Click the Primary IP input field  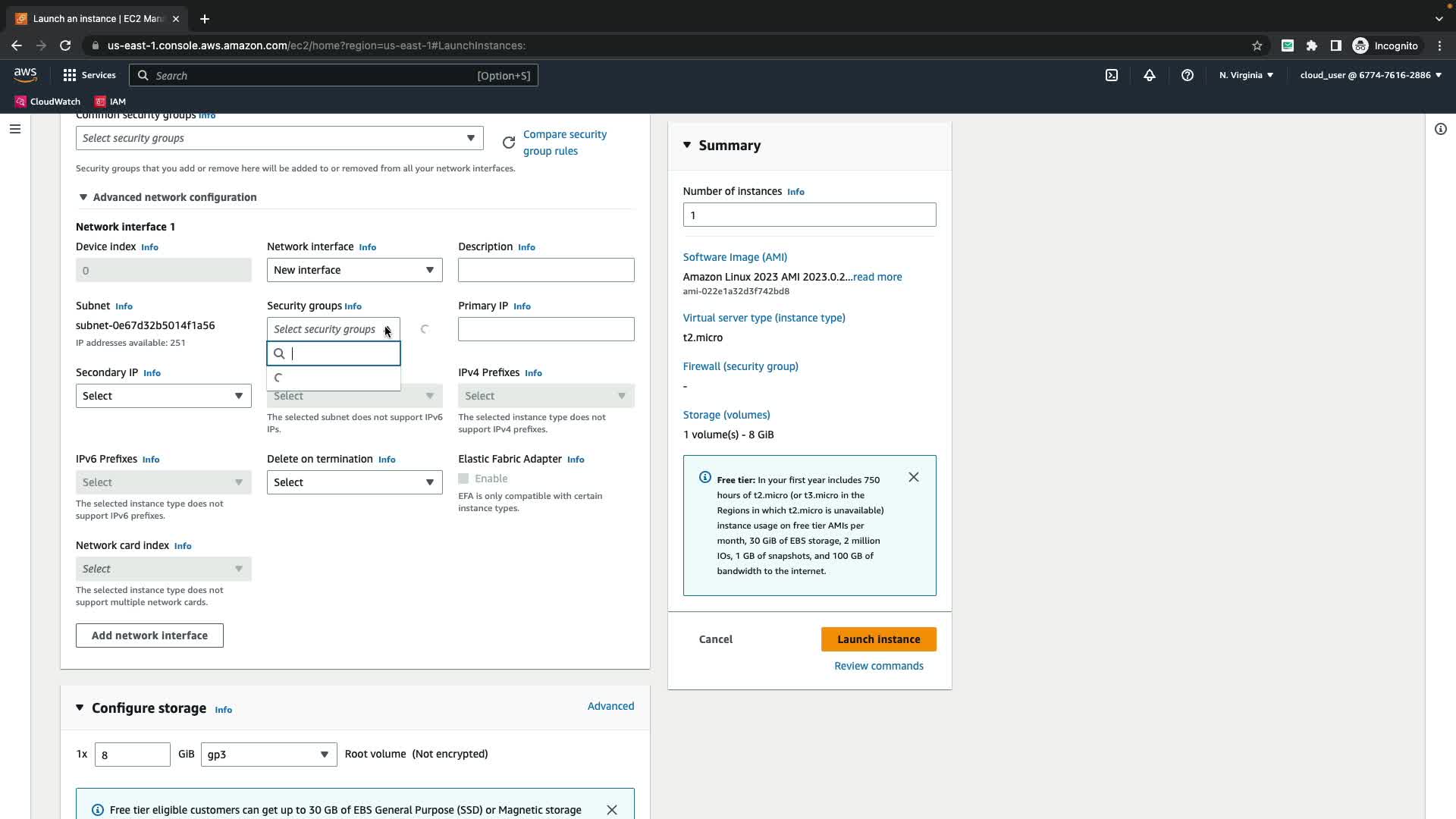coord(545,329)
